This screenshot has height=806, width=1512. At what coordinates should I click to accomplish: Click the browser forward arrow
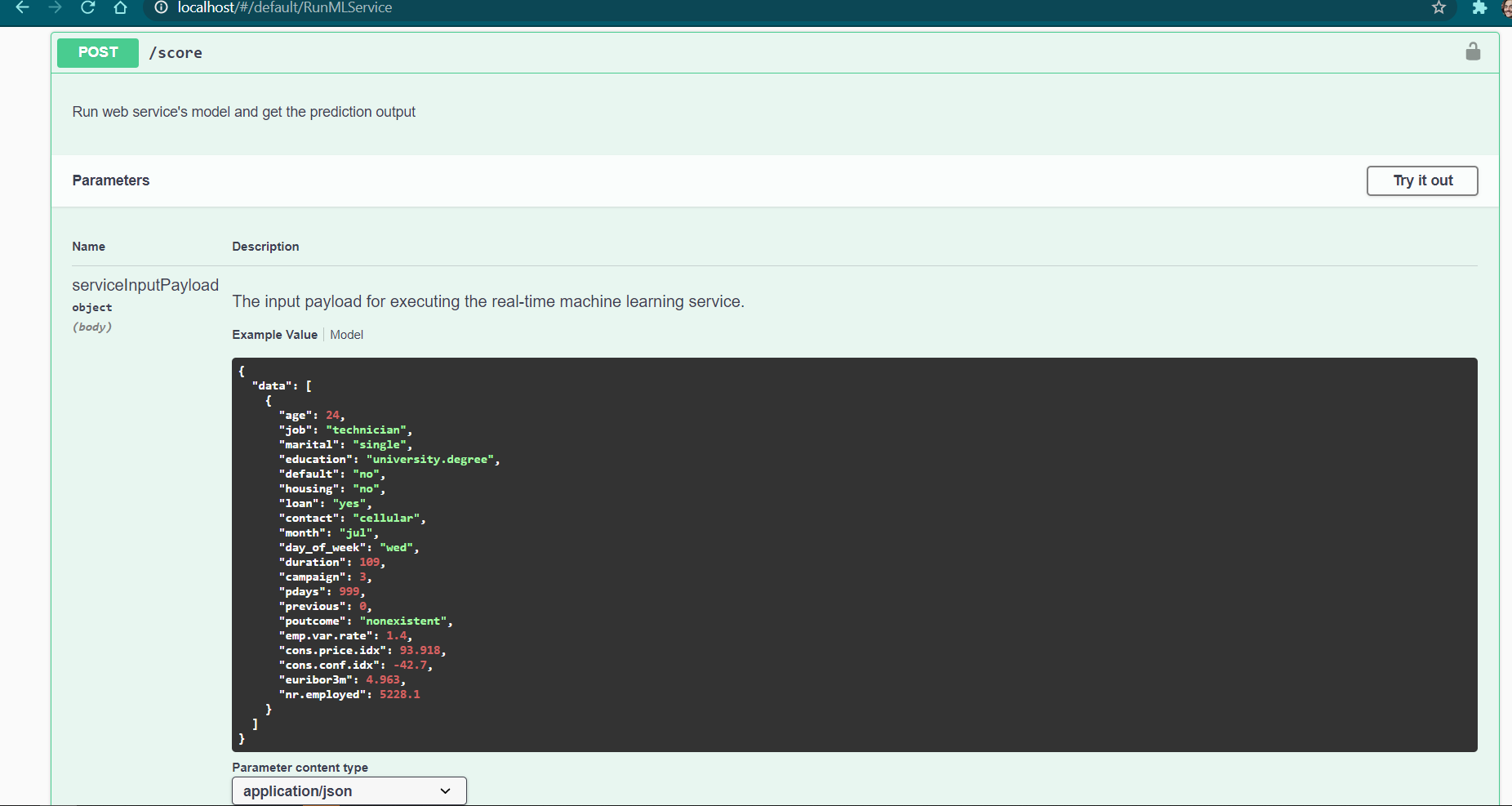[56, 7]
